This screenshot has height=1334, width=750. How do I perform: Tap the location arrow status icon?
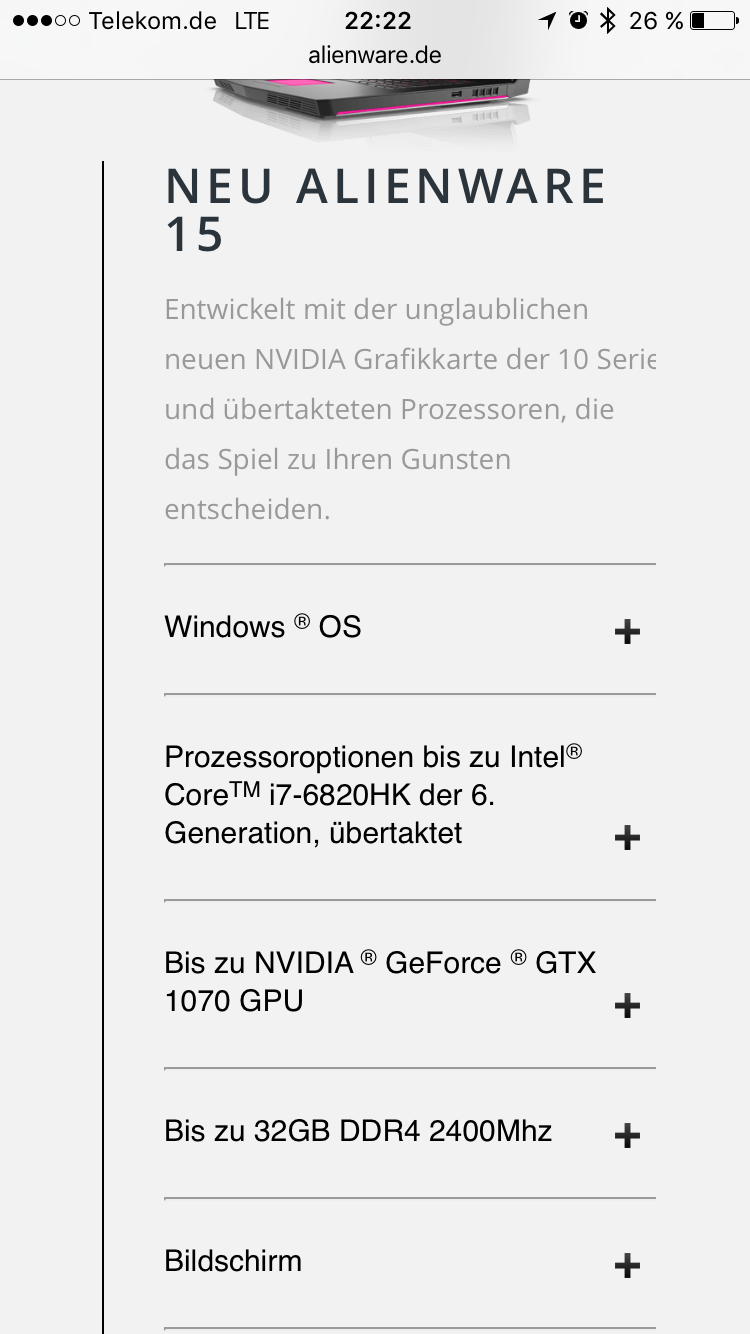click(547, 20)
